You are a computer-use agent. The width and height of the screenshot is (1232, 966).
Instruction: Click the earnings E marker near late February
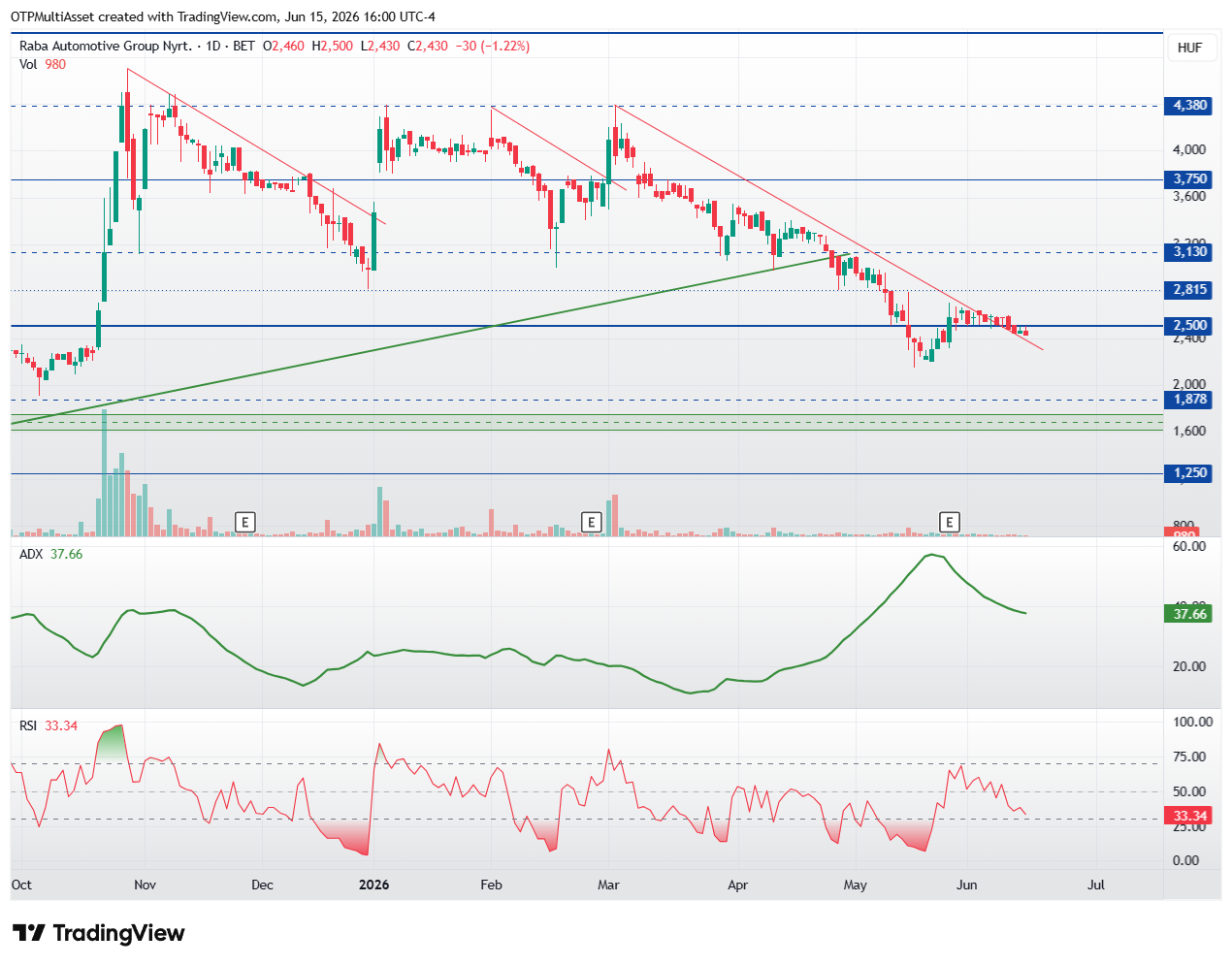point(591,522)
